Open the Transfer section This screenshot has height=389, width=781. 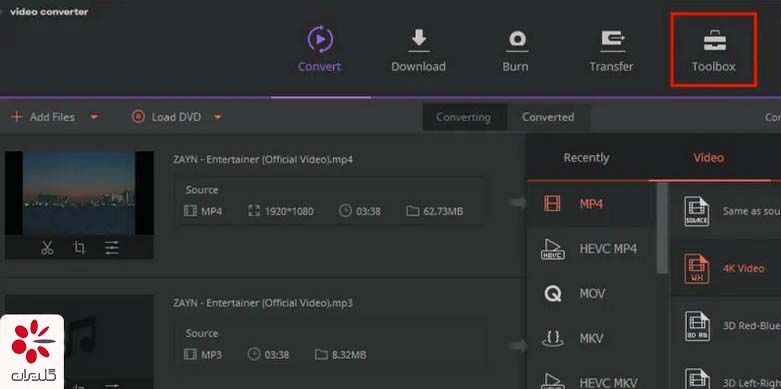(x=612, y=50)
